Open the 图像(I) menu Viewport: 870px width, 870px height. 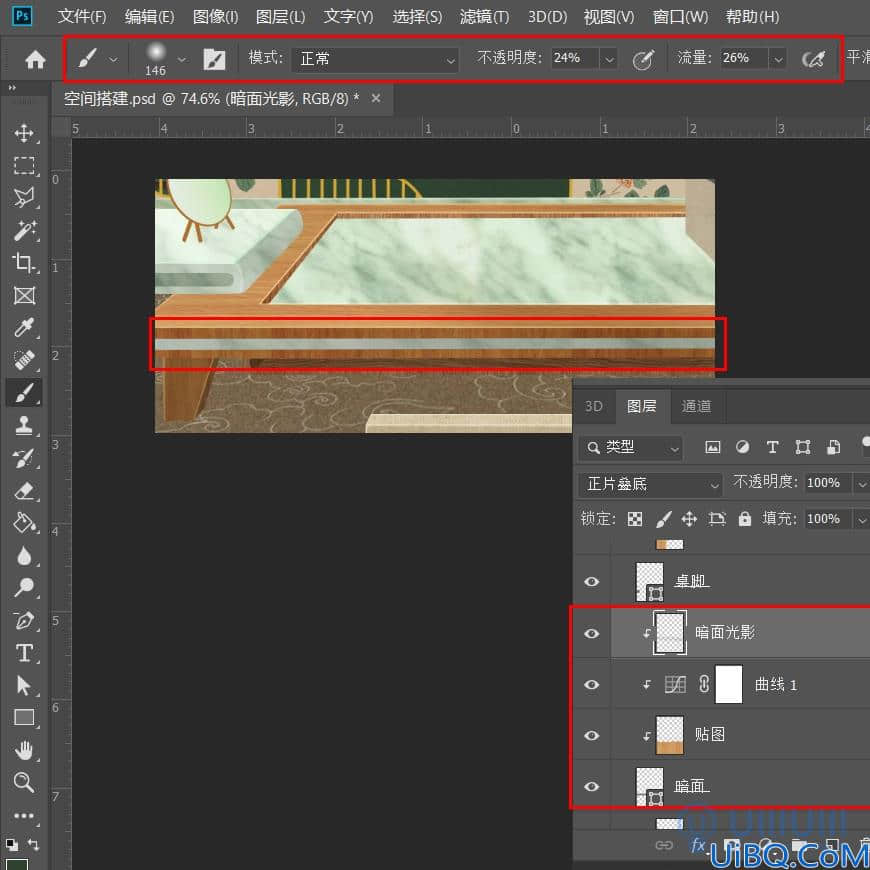point(215,17)
